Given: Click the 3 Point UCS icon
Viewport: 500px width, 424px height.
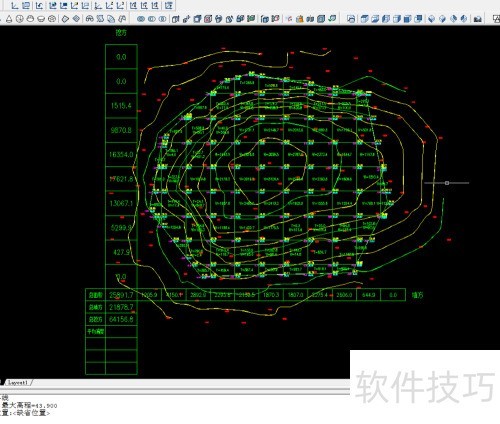Looking at the screenshot, I should coord(121,5).
